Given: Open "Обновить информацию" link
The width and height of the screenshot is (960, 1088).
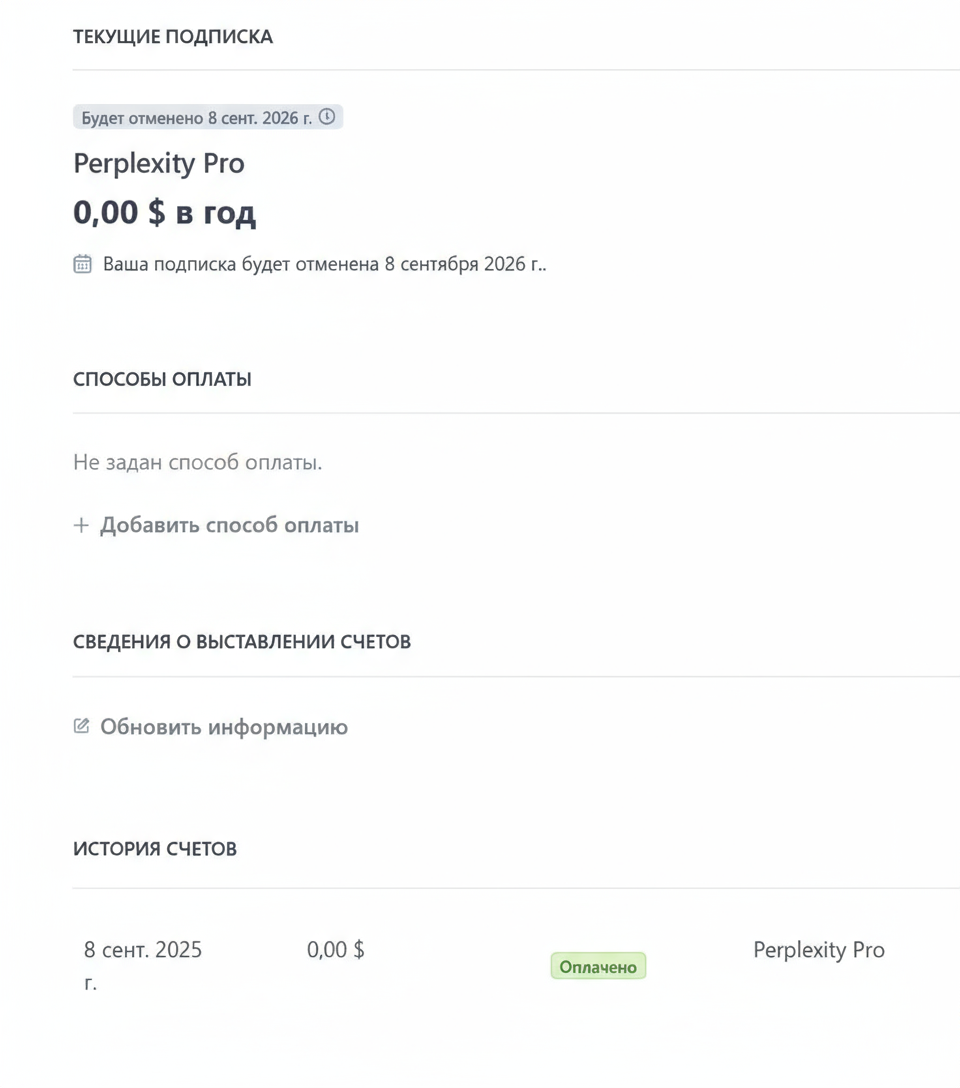Looking at the screenshot, I should tap(224, 727).
